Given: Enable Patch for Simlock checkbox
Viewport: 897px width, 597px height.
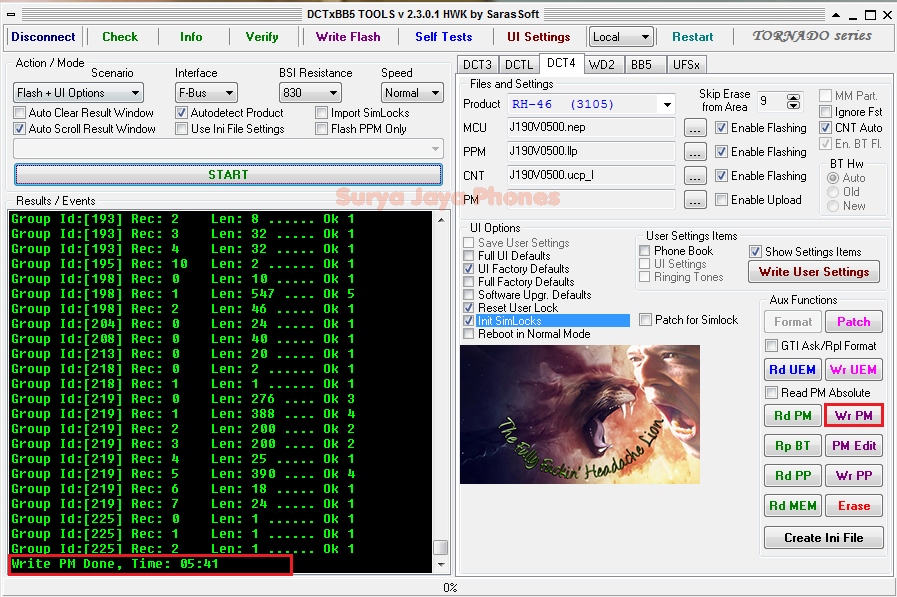Looking at the screenshot, I should (x=645, y=320).
